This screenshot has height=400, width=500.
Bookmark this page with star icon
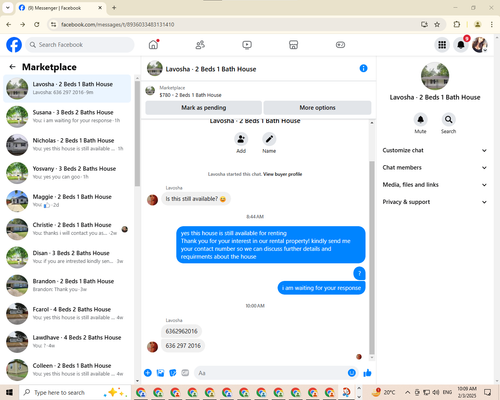(x=437, y=24)
